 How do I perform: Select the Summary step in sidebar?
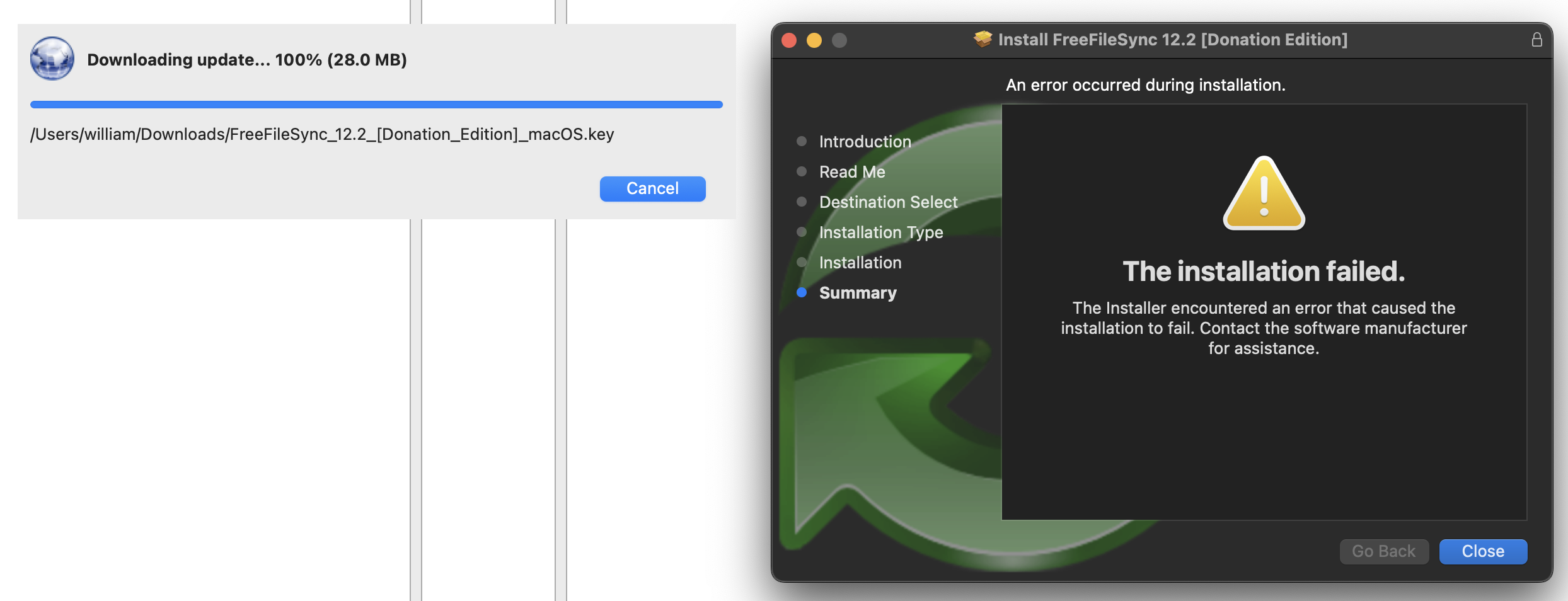858,293
